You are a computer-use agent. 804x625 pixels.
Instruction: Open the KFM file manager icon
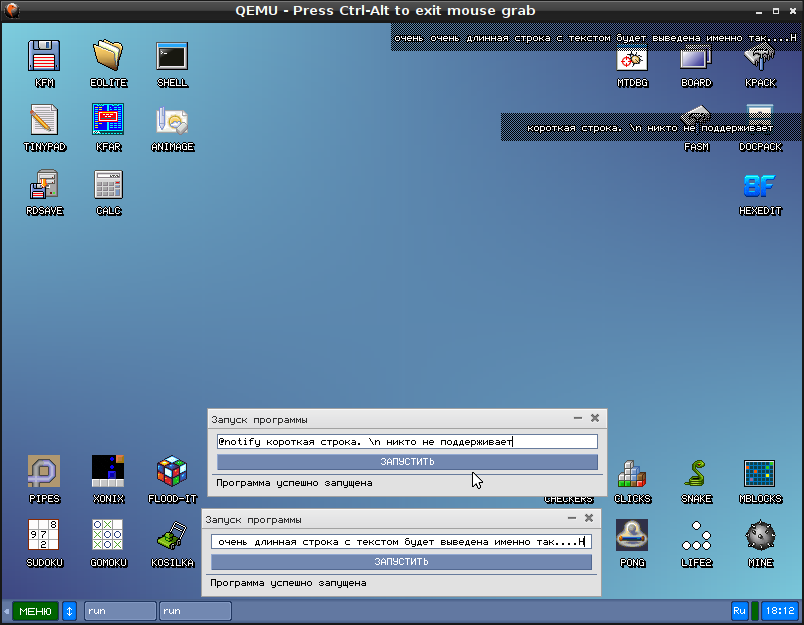pyautogui.click(x=44, y=58)
